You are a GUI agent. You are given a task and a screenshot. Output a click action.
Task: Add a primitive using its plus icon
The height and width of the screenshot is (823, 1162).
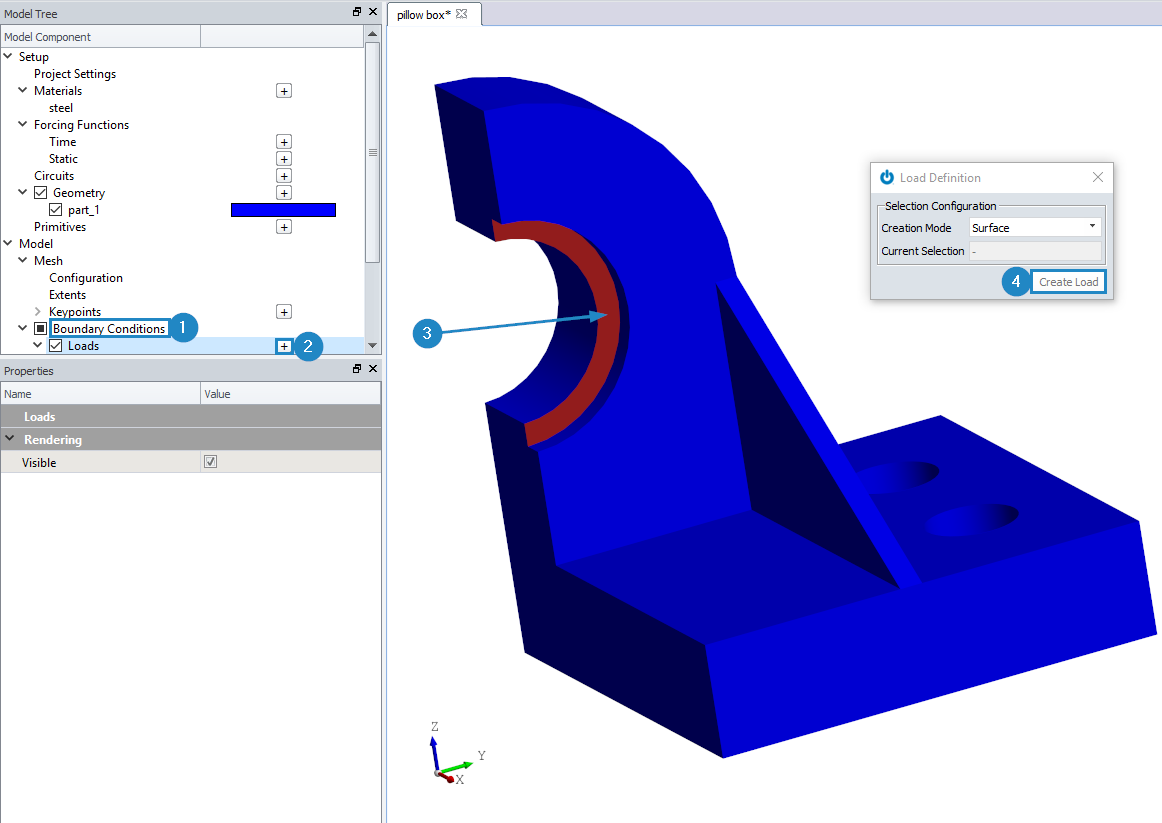tap(284, 227)
